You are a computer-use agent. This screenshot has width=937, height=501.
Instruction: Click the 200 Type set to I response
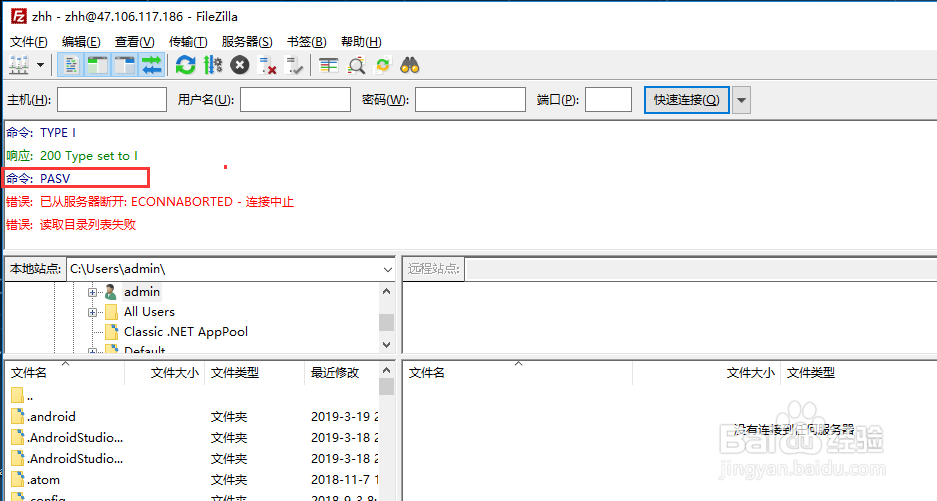(x=72, y=155)
